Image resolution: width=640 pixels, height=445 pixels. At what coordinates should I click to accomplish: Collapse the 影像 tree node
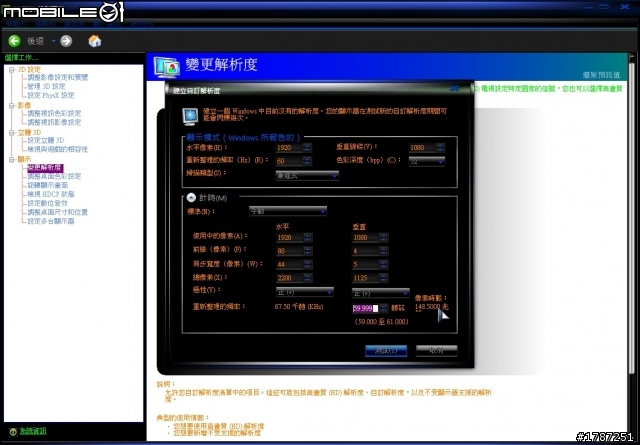[12, 106]
